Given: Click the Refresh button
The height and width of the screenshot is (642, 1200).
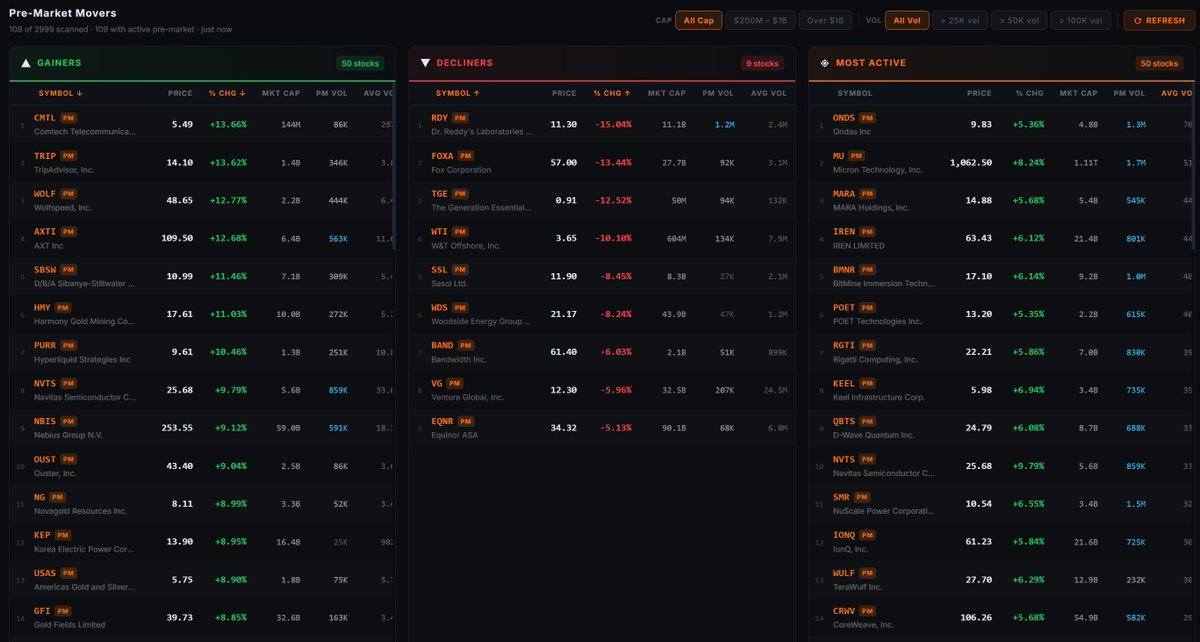Looking at the screenshot, I should 1159,20.
